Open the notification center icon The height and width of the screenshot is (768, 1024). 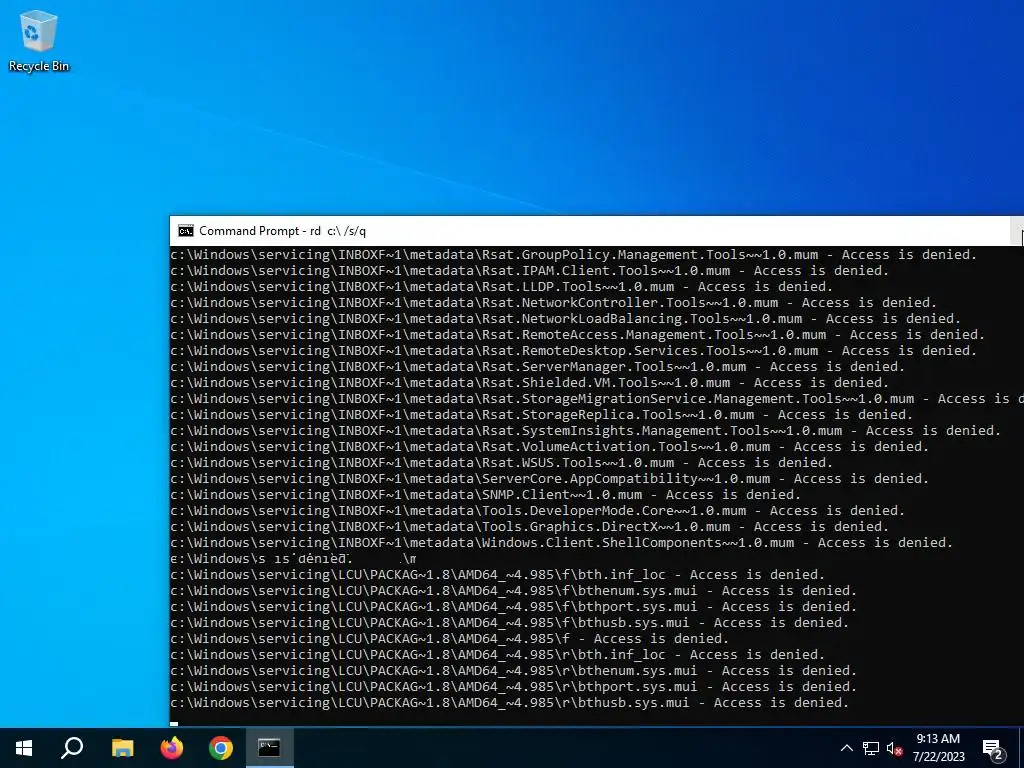[993, 748]
